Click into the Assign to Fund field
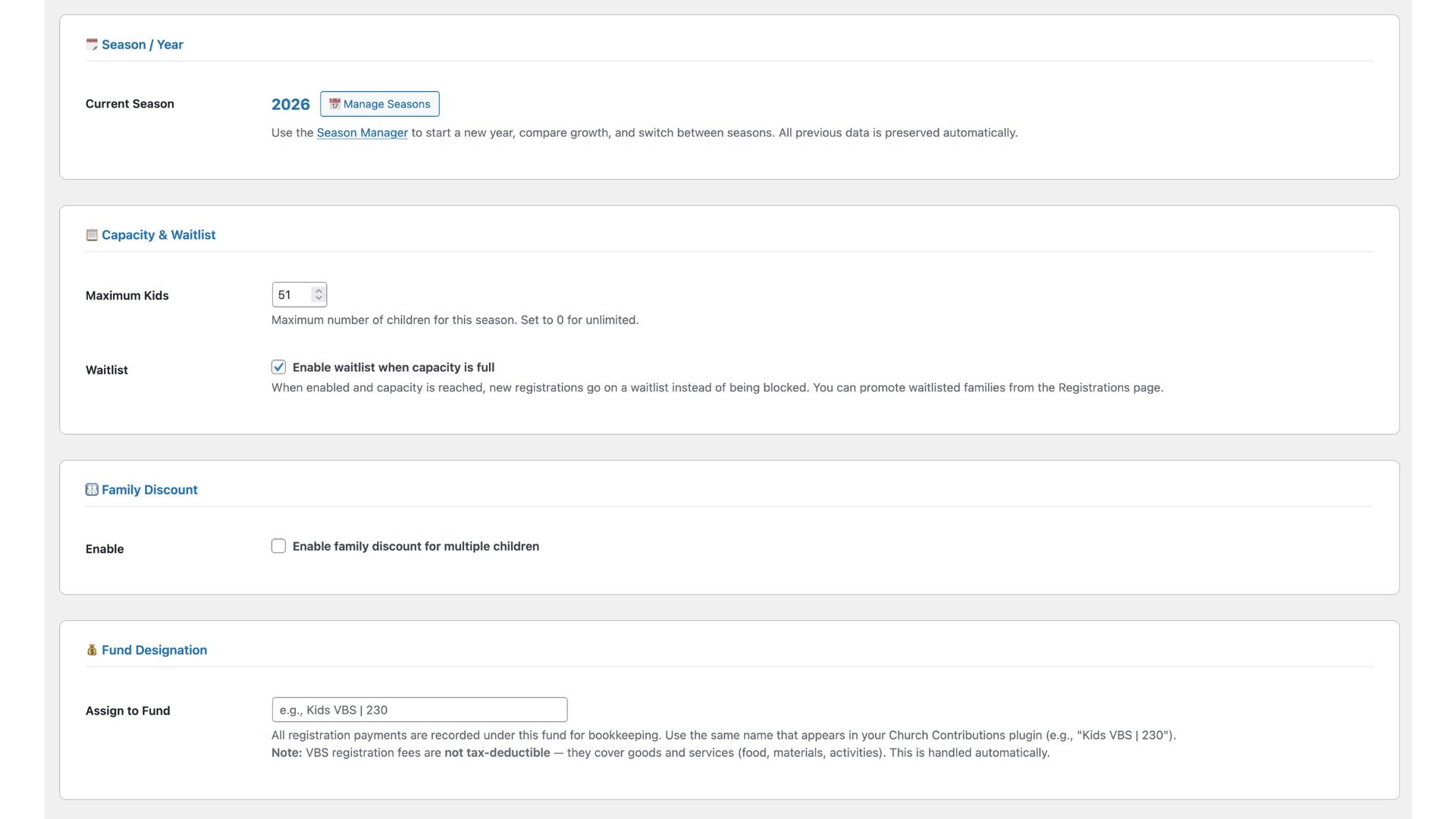Viewport: 1456px width, 819px height. point(419,710)
